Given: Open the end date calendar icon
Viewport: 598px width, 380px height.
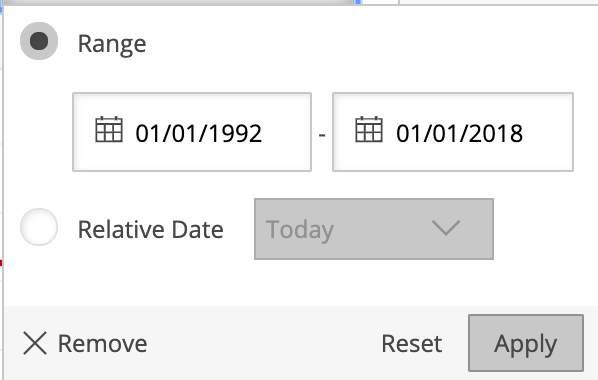Looking at the screenshot, I should coord(369,130).
